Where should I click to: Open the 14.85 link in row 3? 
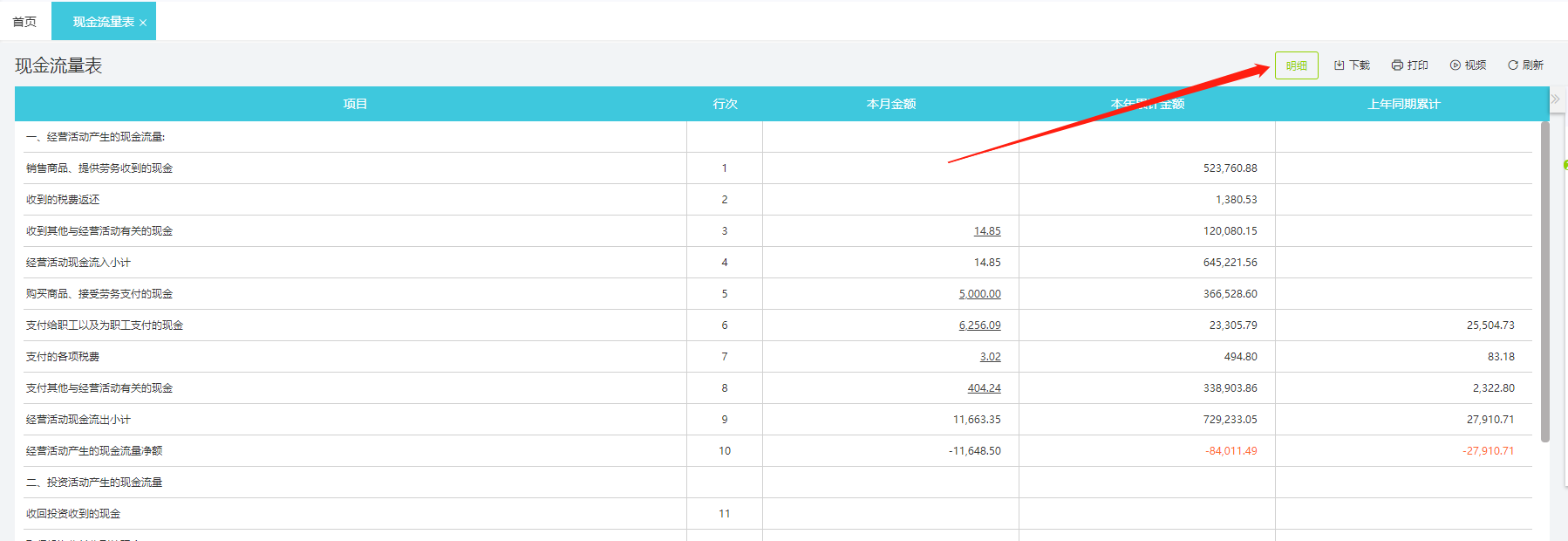tap(987, 231)
